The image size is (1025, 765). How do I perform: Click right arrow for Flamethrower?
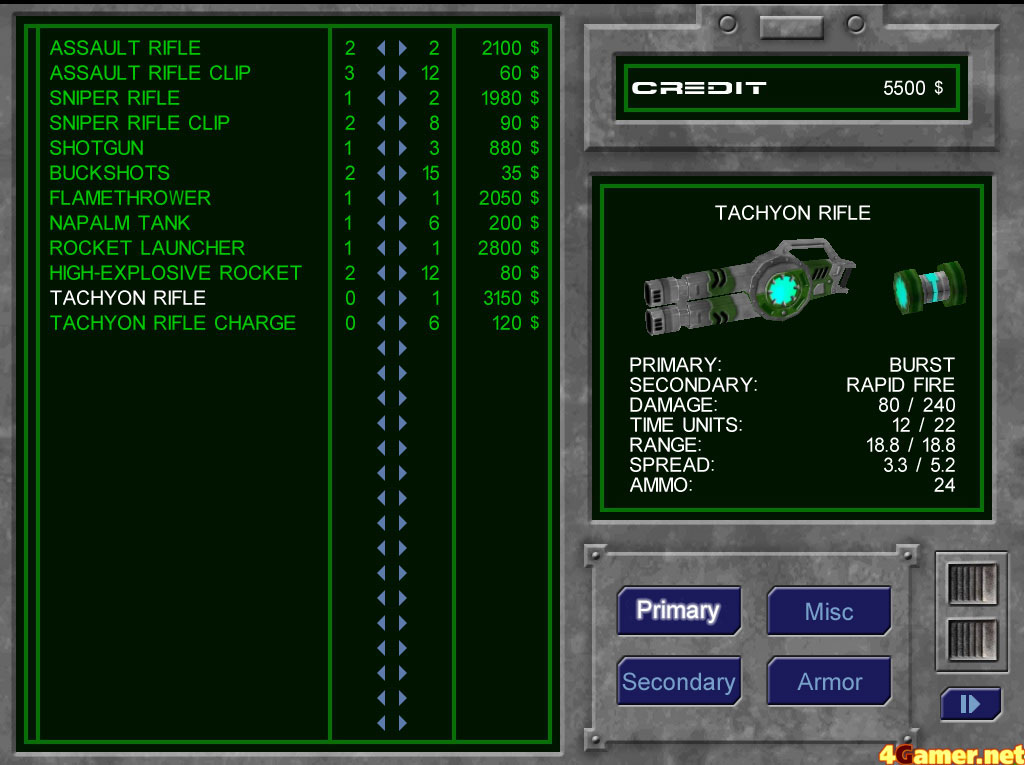tap(403, 198)
